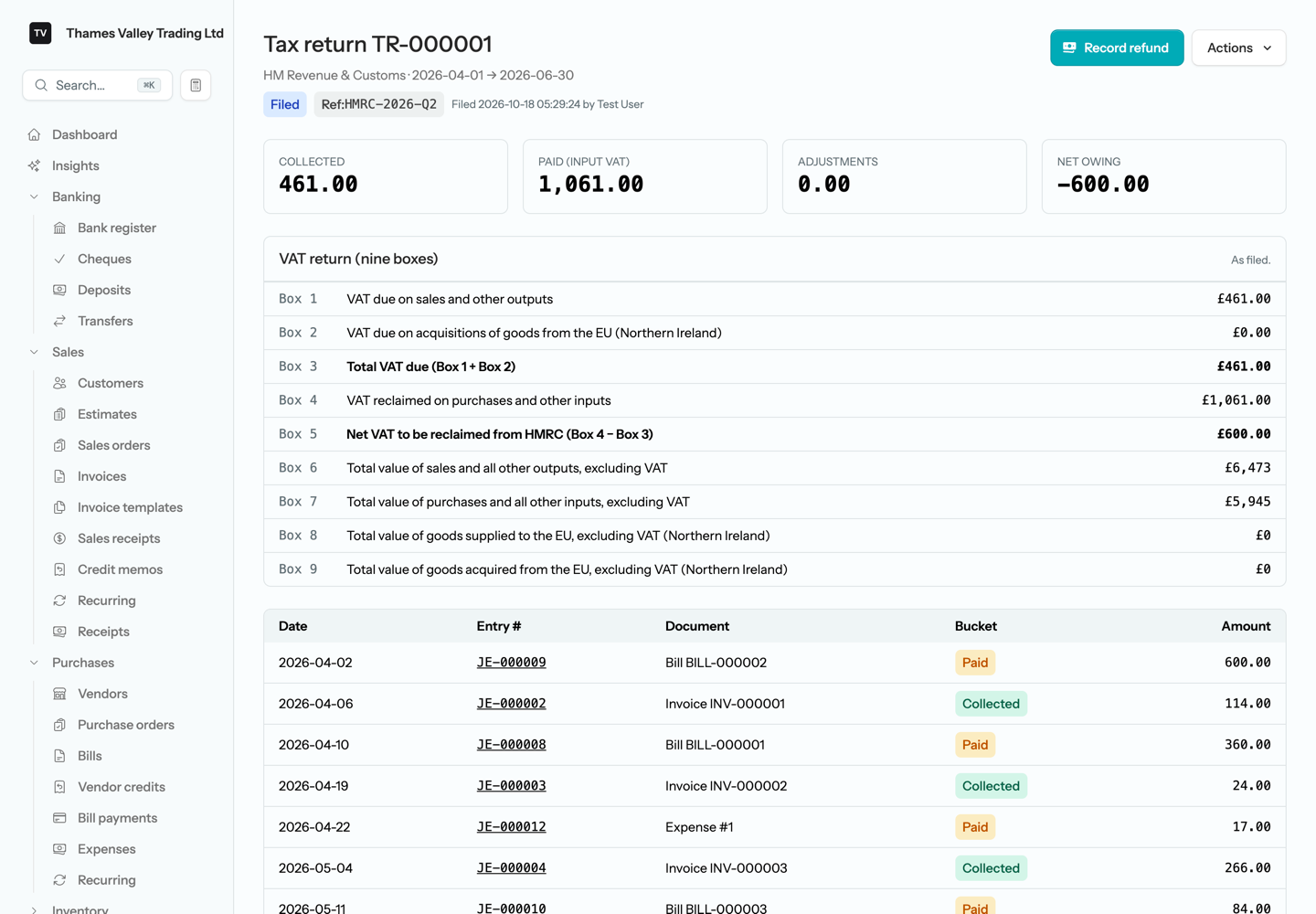The width and height of the screenshot is (1316, 914).
Task: Open journal entry JE-000009 link
Action: click(x=511, y=663)
